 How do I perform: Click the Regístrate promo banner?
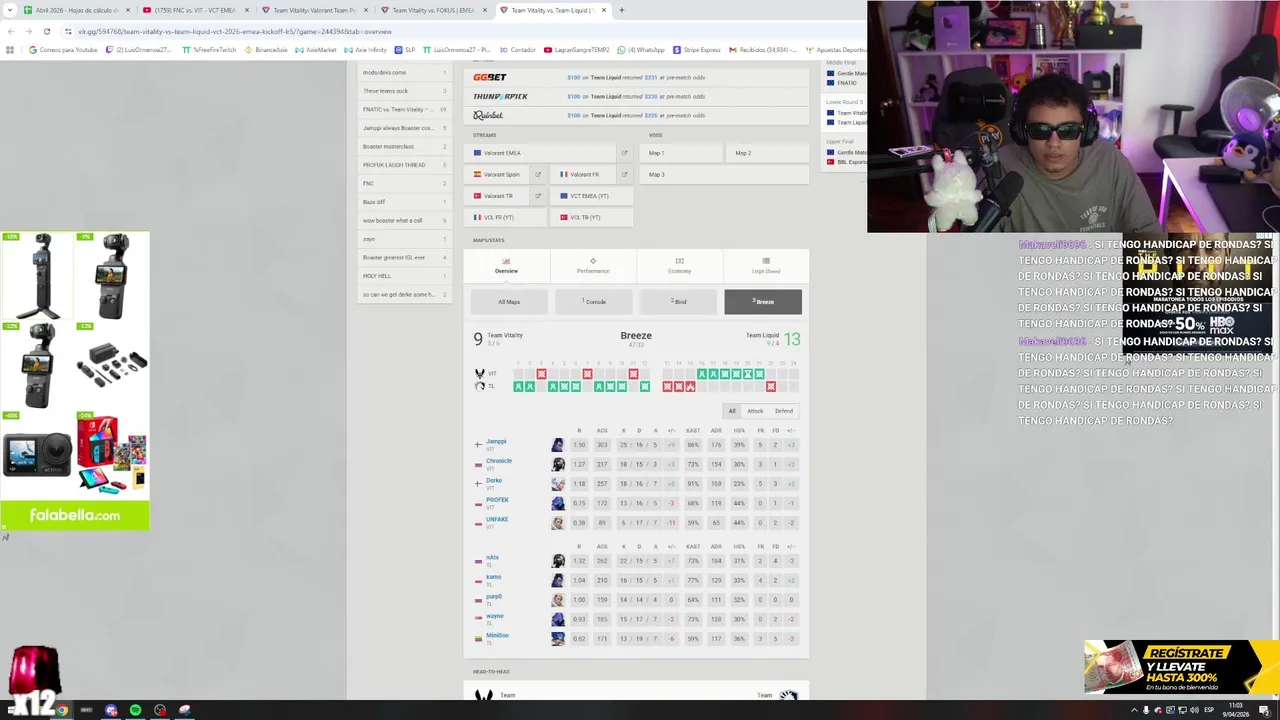[x=1182, y=667]
